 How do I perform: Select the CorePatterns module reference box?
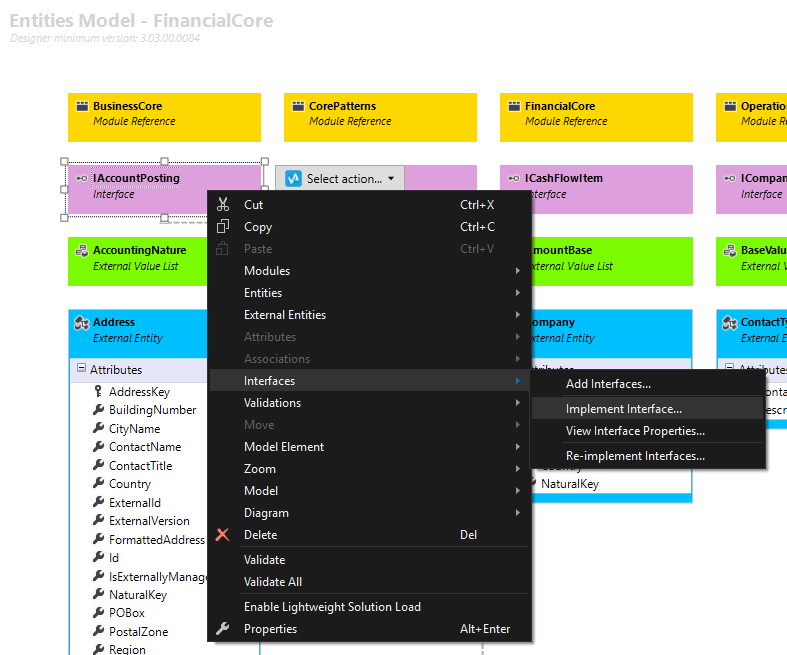(x=380, y=117)
